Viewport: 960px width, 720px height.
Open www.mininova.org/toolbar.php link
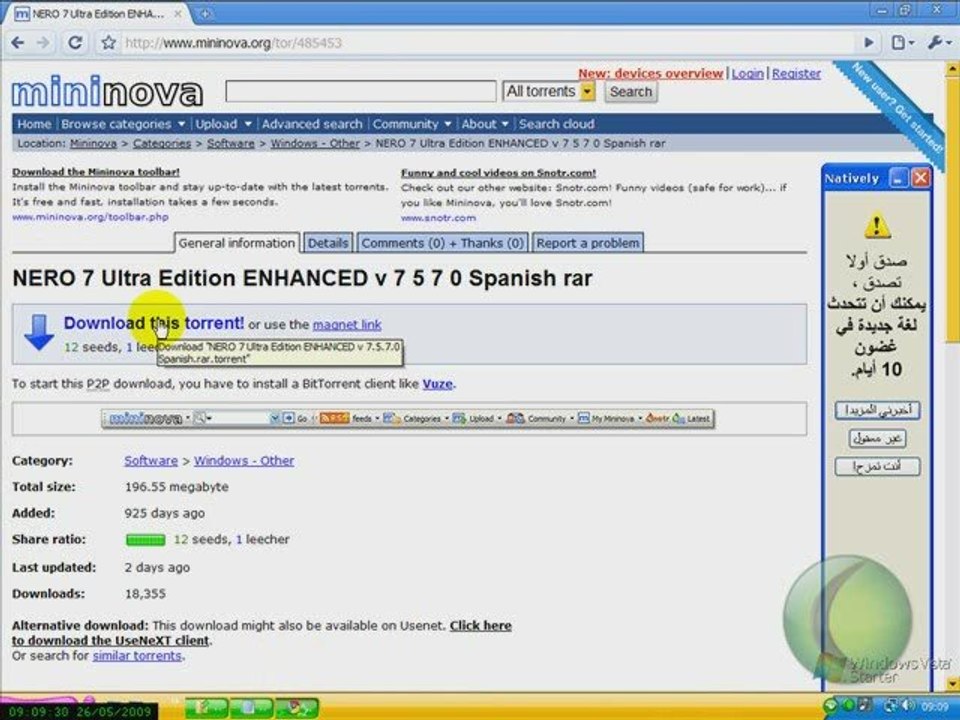click(90, 217)
